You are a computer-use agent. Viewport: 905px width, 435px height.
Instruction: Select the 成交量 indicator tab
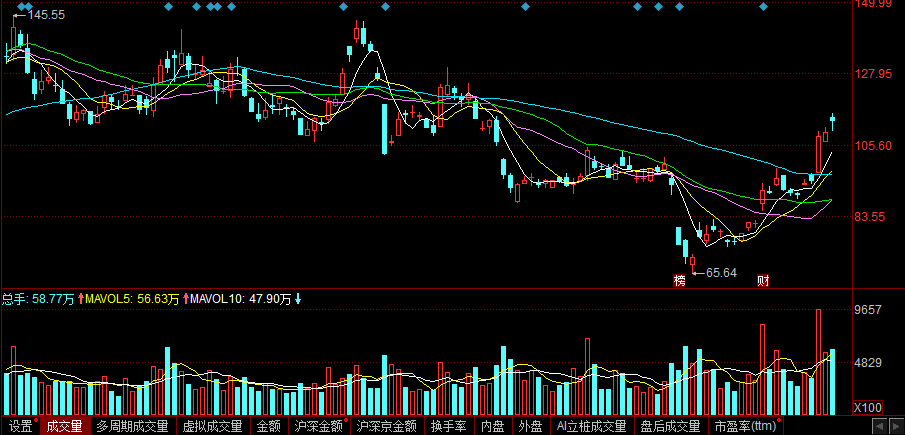(x=65, y=426)
